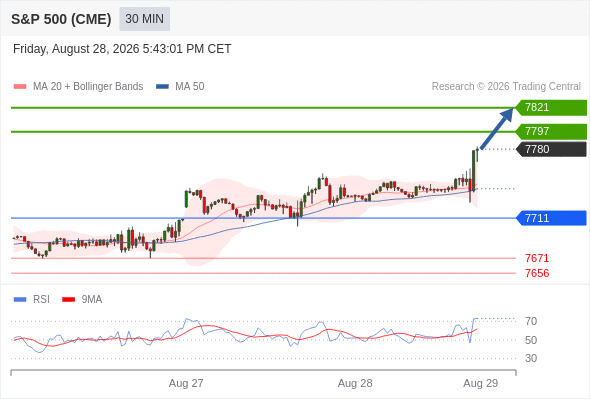Screen dimensions: 590x400
Task: Click the blue 7711 pivot label
Action: pos(551,218)
